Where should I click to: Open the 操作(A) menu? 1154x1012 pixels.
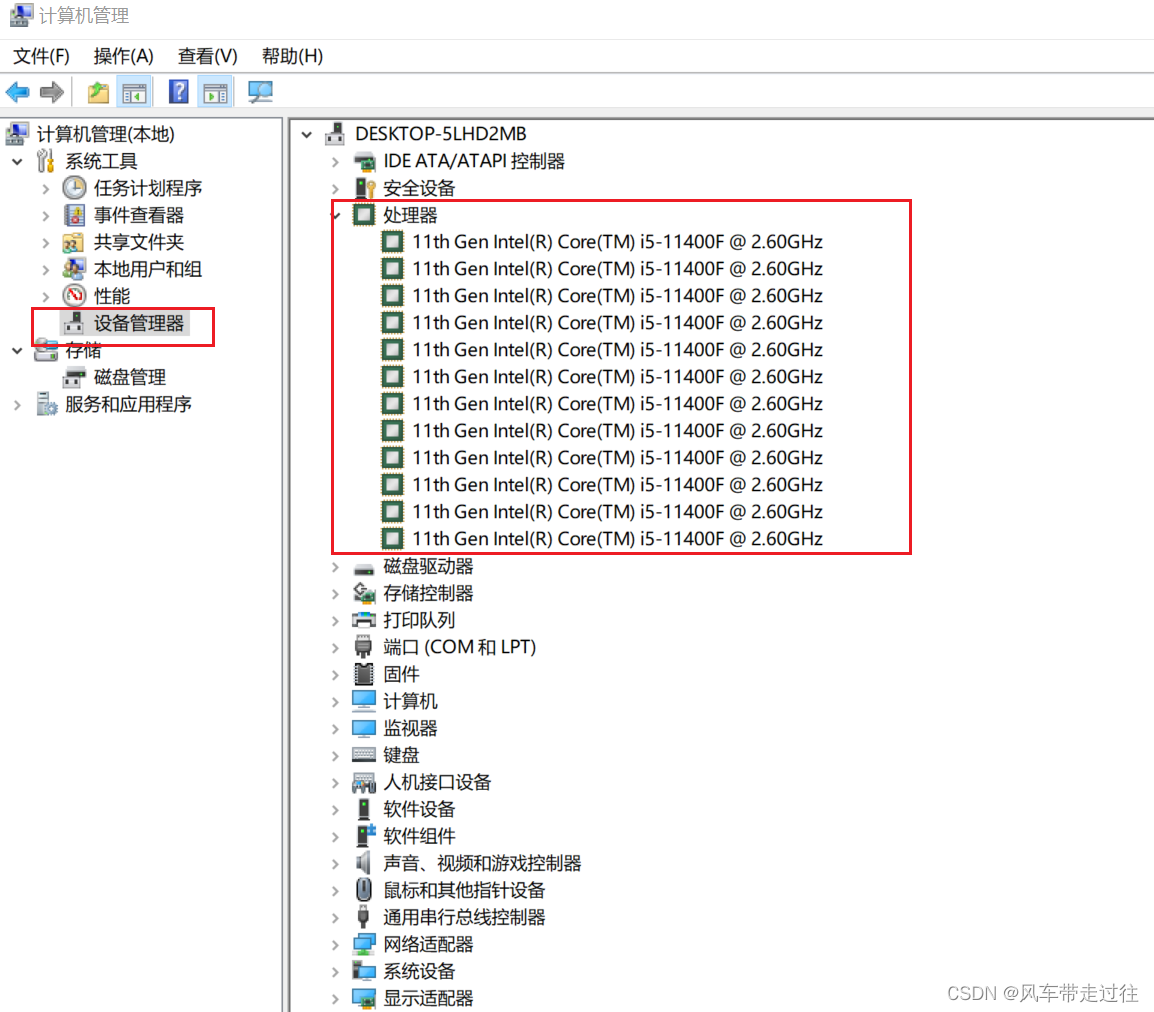[x=124, y=56]
